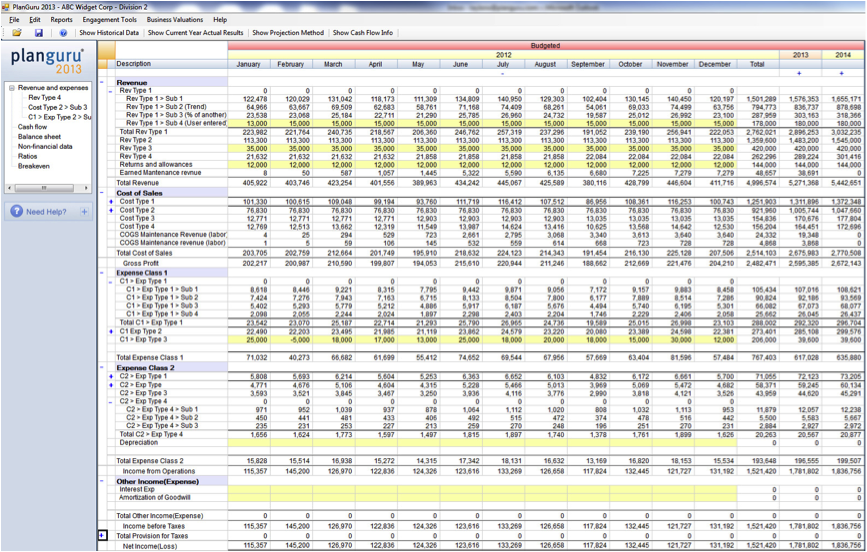Click January cell of Returns and allowances

coord(249,165)
